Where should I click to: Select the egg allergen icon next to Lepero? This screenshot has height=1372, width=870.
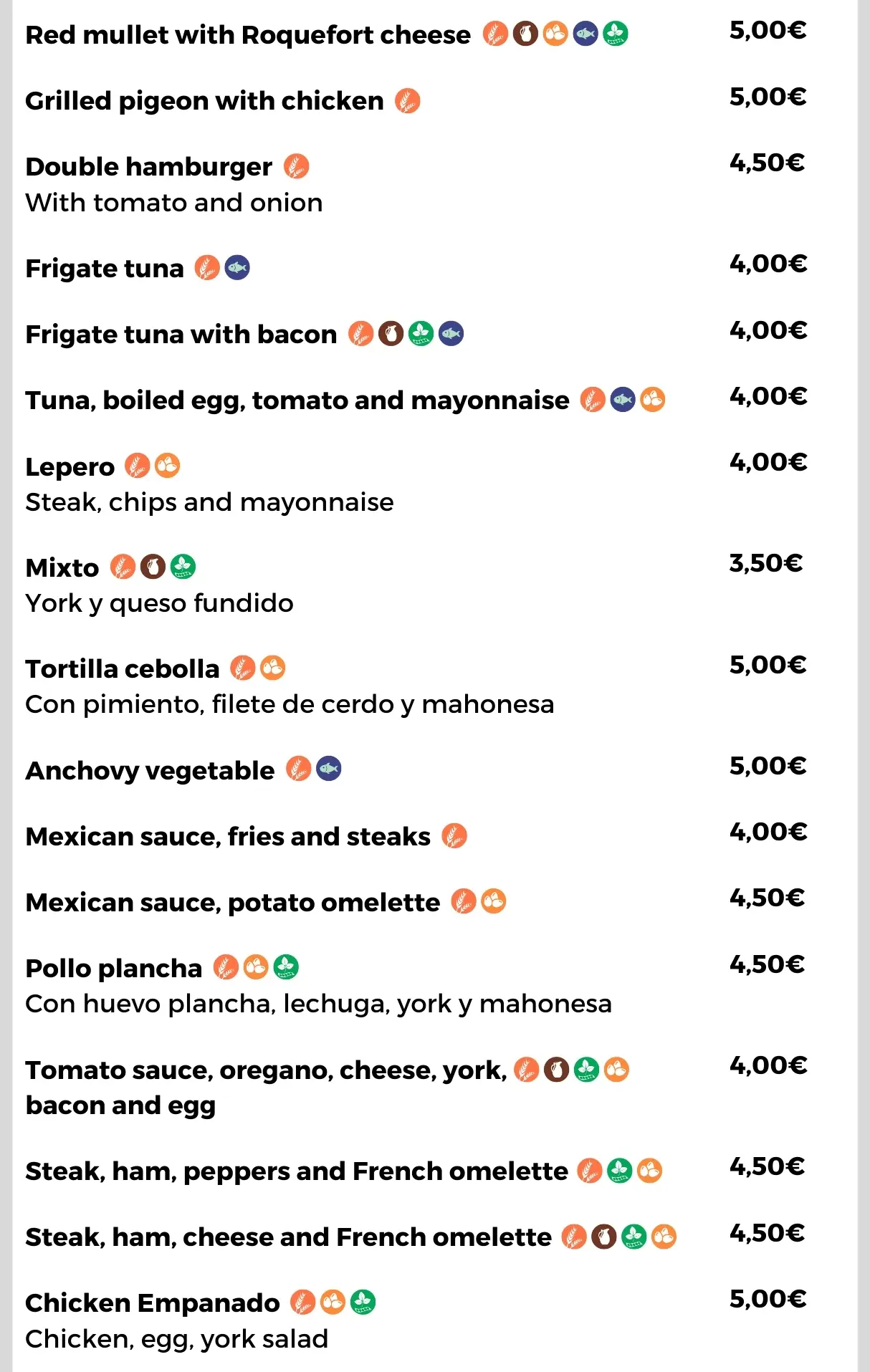167,466
